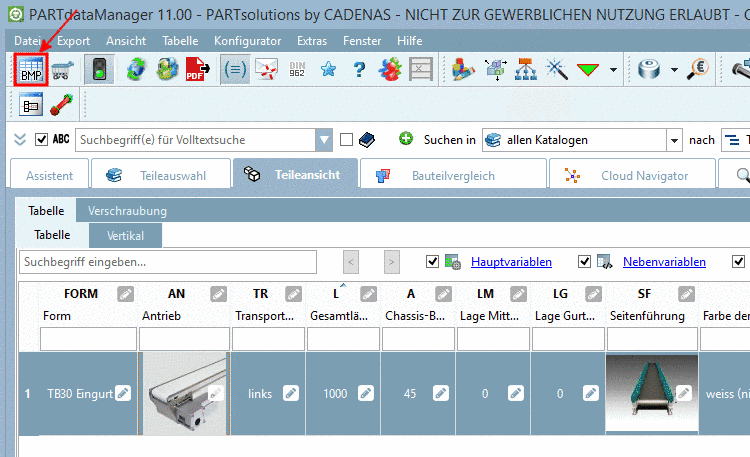Switch to the Teileauswahl tab
The width and height of the screenshot is (750, 457).
tap(161, 175)
